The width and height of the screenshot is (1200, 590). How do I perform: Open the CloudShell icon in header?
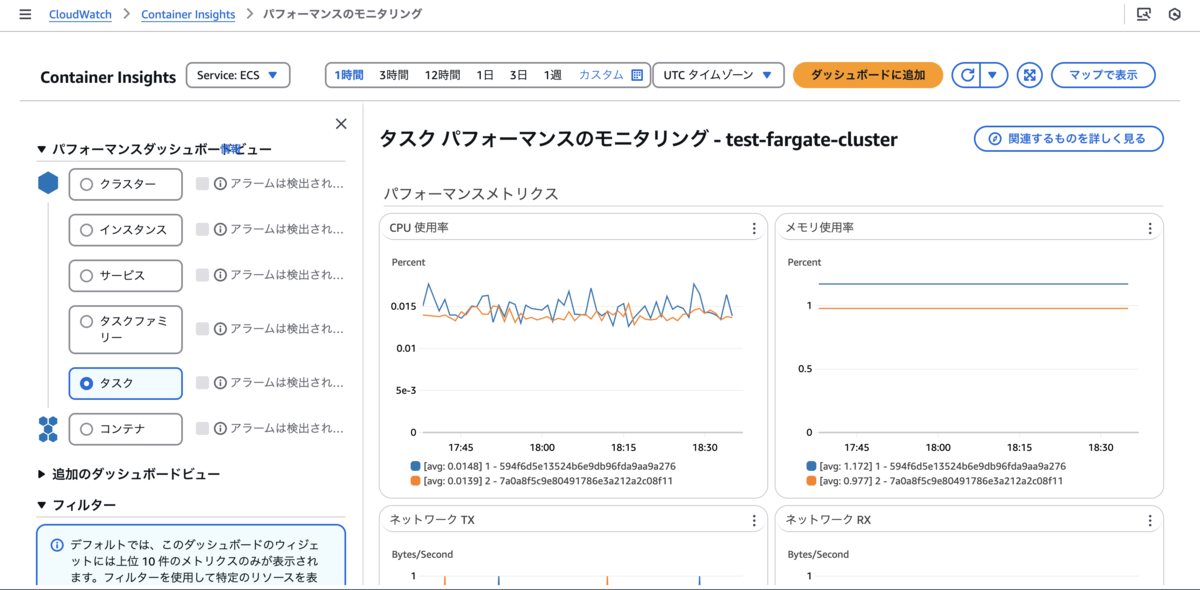1144,15
